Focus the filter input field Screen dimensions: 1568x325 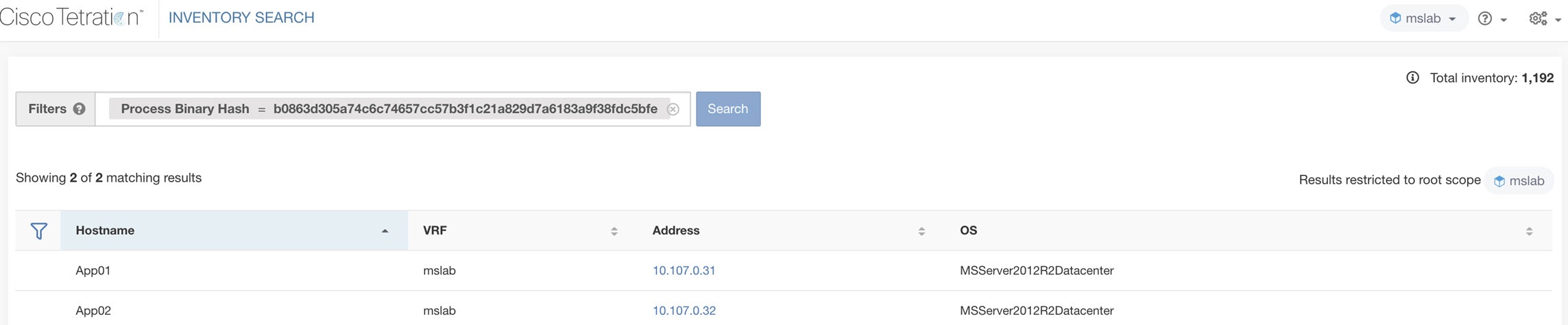point(393,109)
